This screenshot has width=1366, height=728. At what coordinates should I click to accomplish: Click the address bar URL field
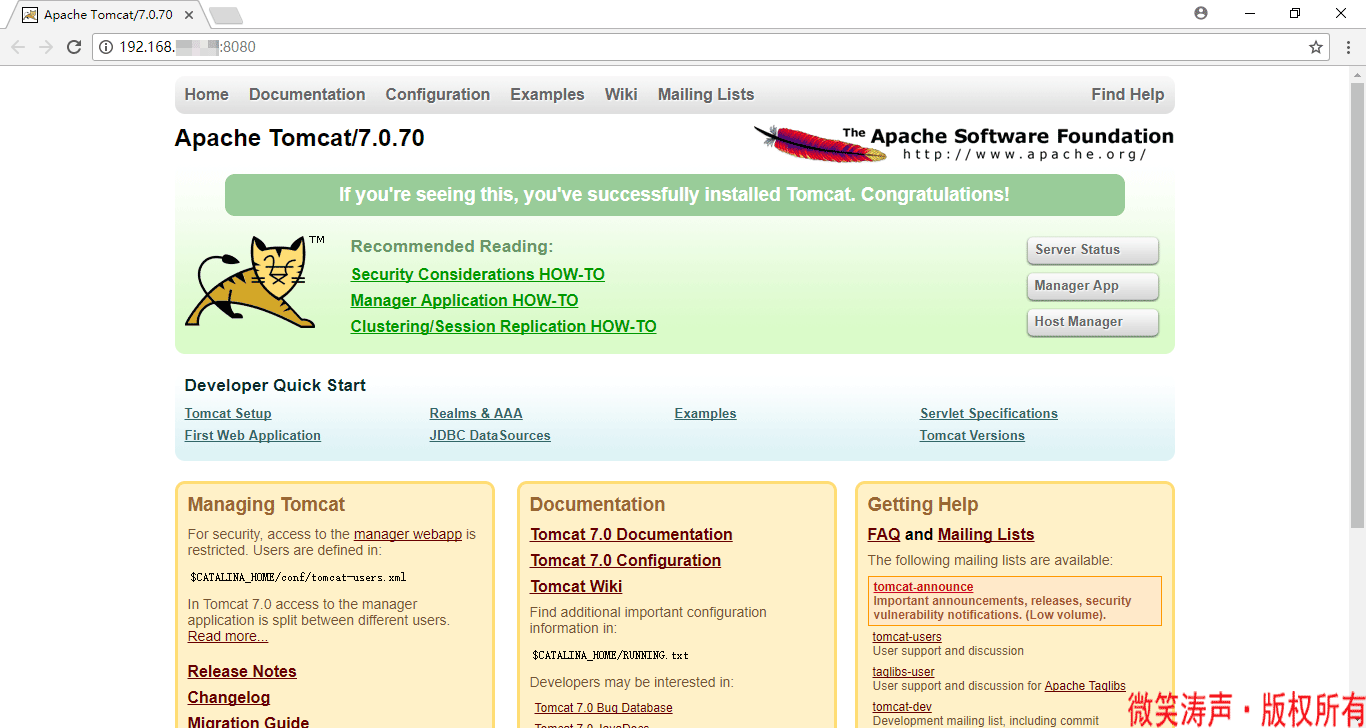[710, 47]
